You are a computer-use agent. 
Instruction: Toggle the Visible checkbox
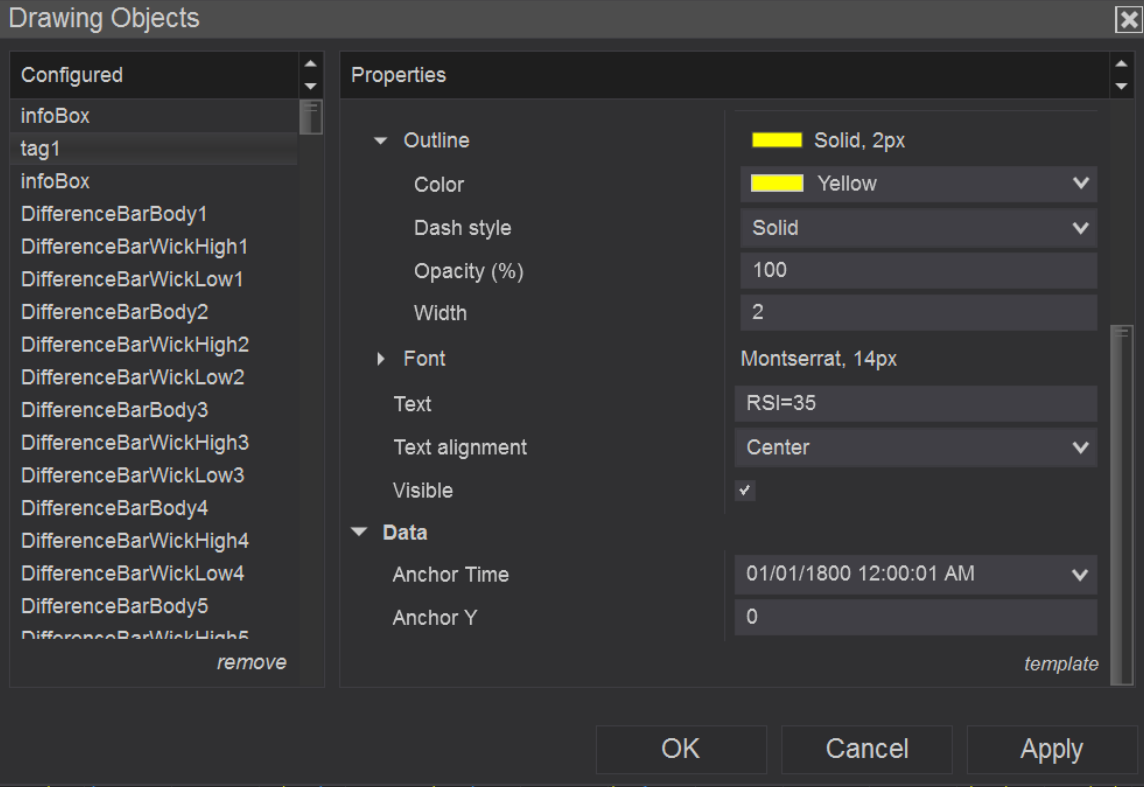pyautogui.click(x=745, y=491)
